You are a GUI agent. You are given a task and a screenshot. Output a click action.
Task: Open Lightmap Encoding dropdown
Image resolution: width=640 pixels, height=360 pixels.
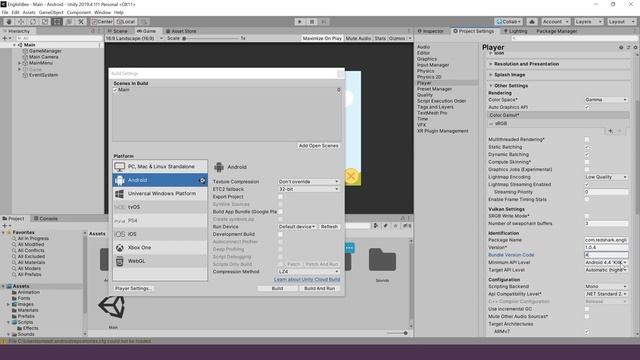606,177
